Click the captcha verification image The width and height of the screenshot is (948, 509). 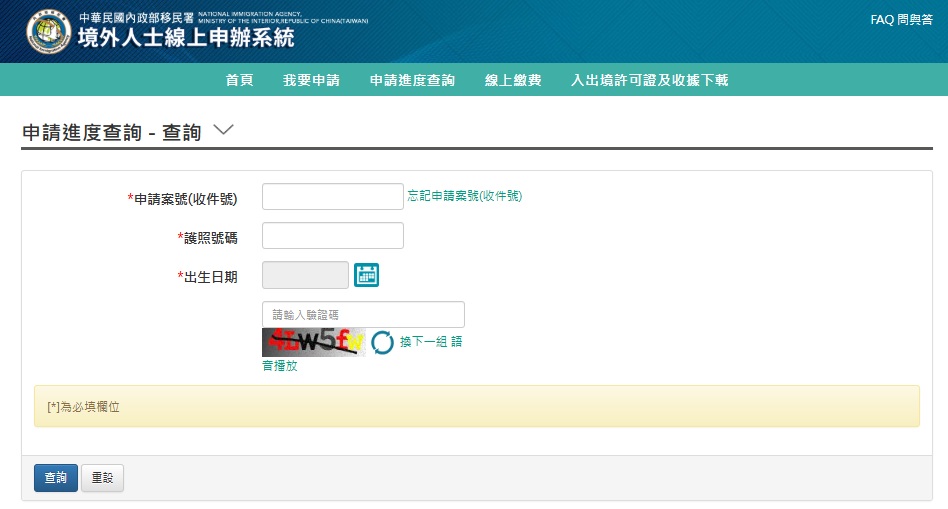click(x=313, y=342)
